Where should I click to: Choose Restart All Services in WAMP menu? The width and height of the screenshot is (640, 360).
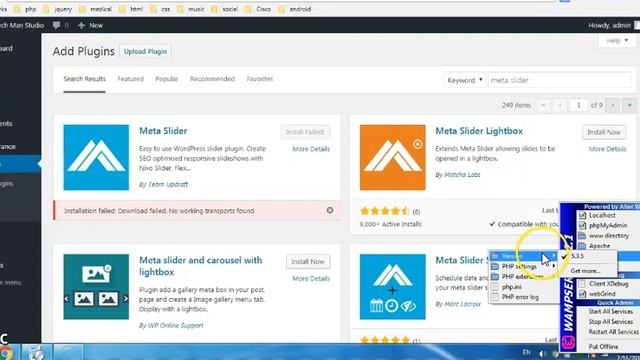coord(613,332)
